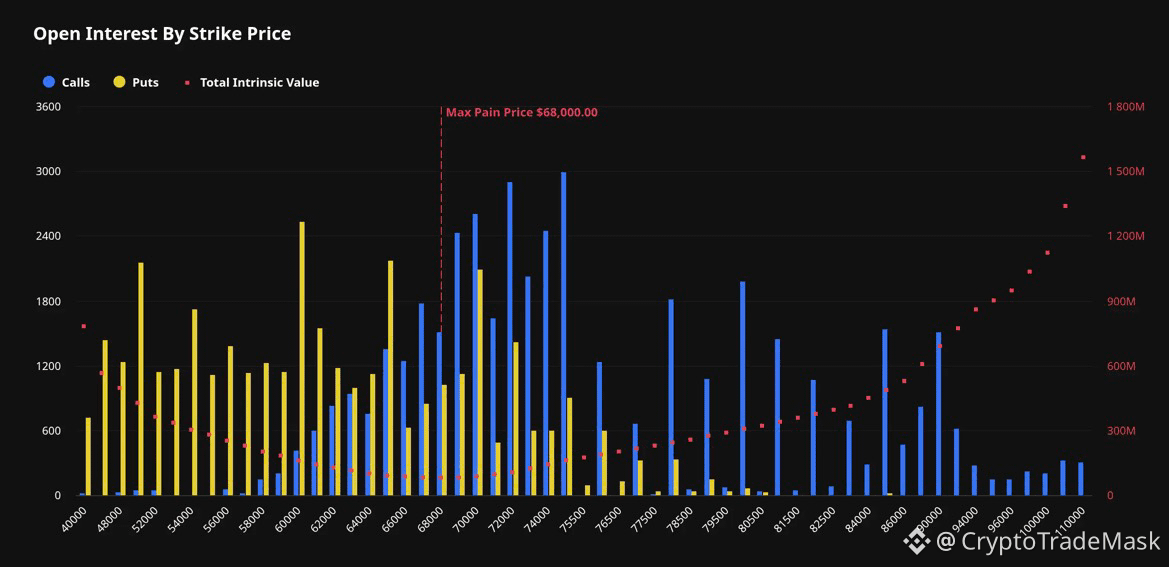Click the highest red intrinsic value dot near 1 500M
The image size is (1169, 567).
1083,157
